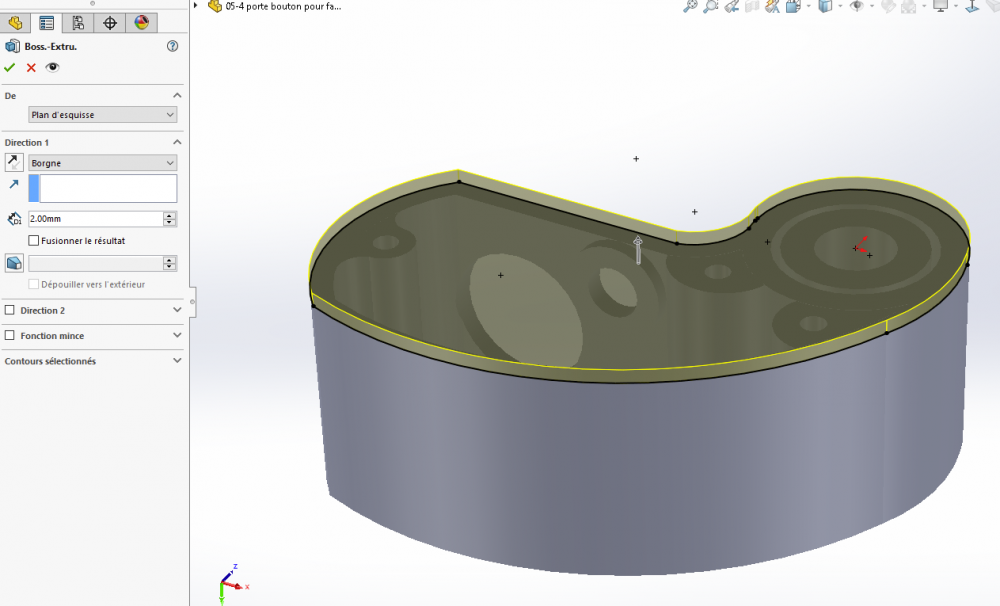Click the draft angle input field
1000x606 pixels.
pyautogui.click(x=96, y=263)
